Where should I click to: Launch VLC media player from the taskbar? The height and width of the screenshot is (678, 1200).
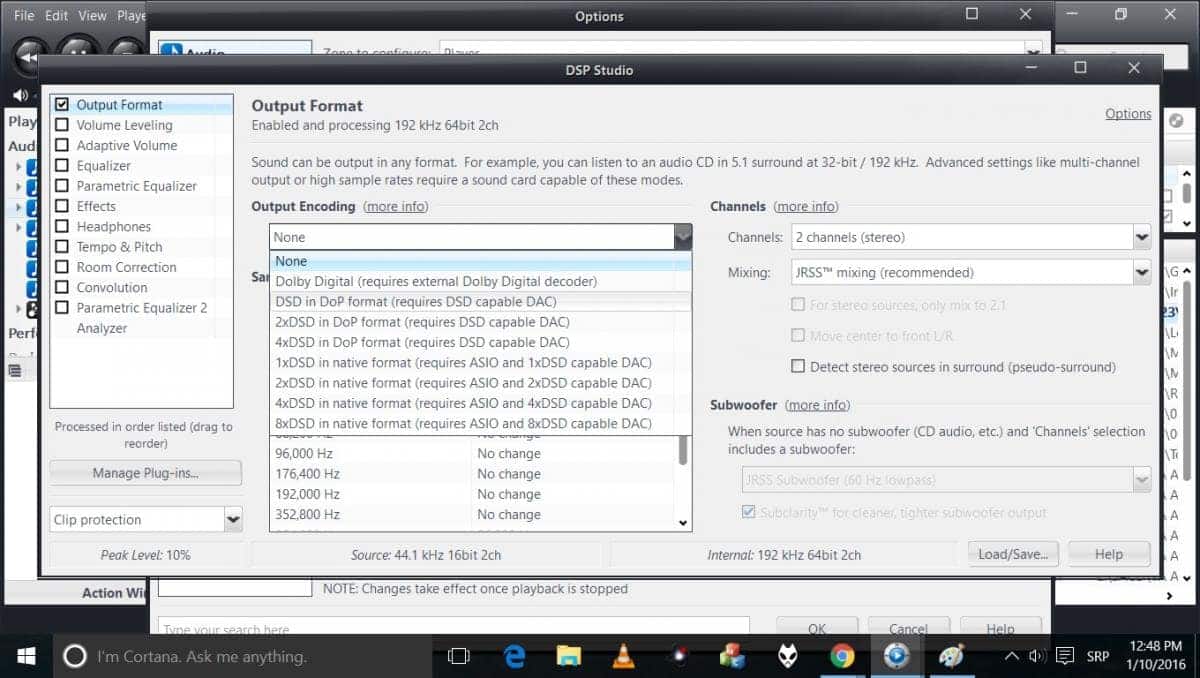(623, 657)
